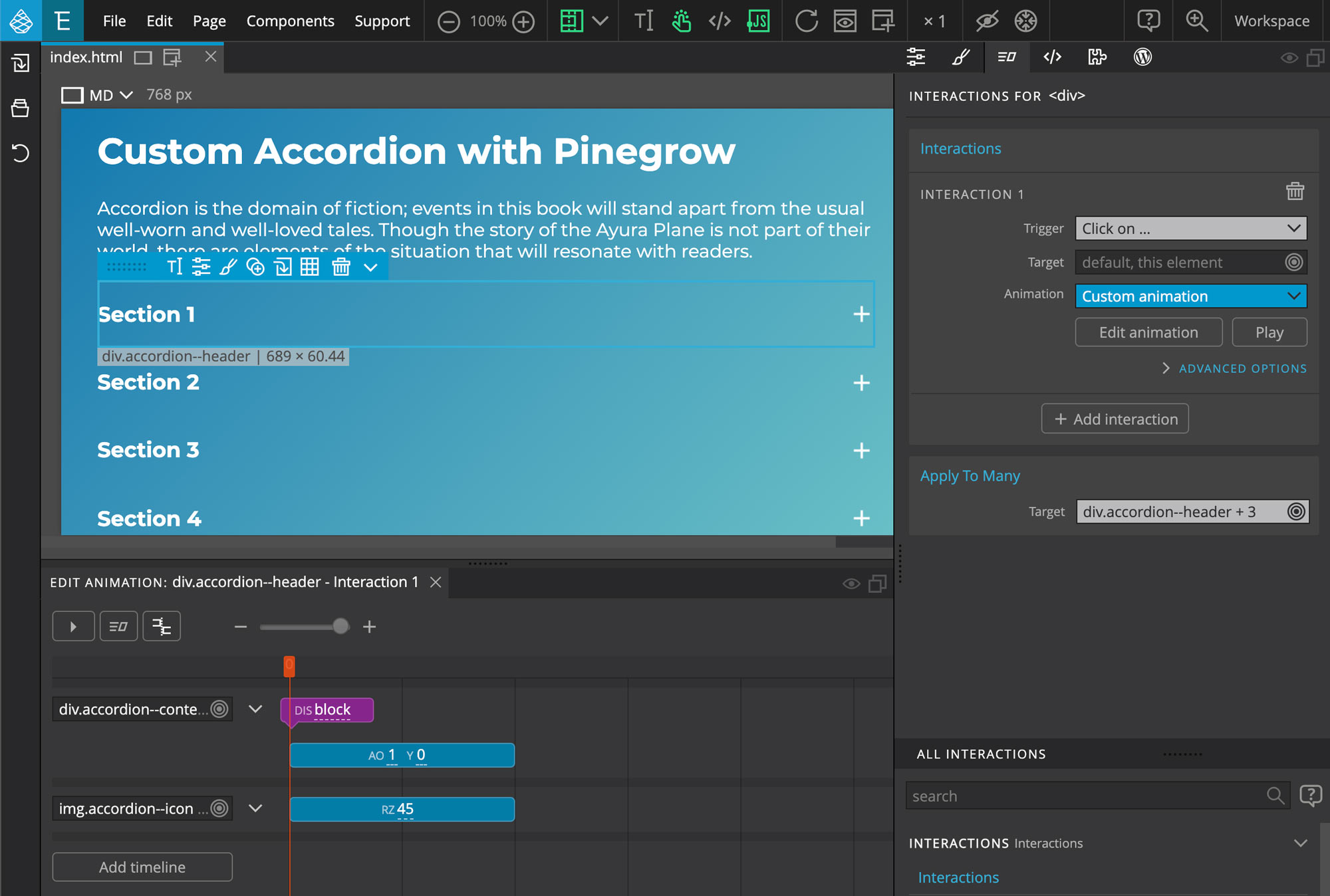This screenshot has height=896, width=1330.
Task: Toggle the right panel eye visibility
Action: pos(1289,58)
